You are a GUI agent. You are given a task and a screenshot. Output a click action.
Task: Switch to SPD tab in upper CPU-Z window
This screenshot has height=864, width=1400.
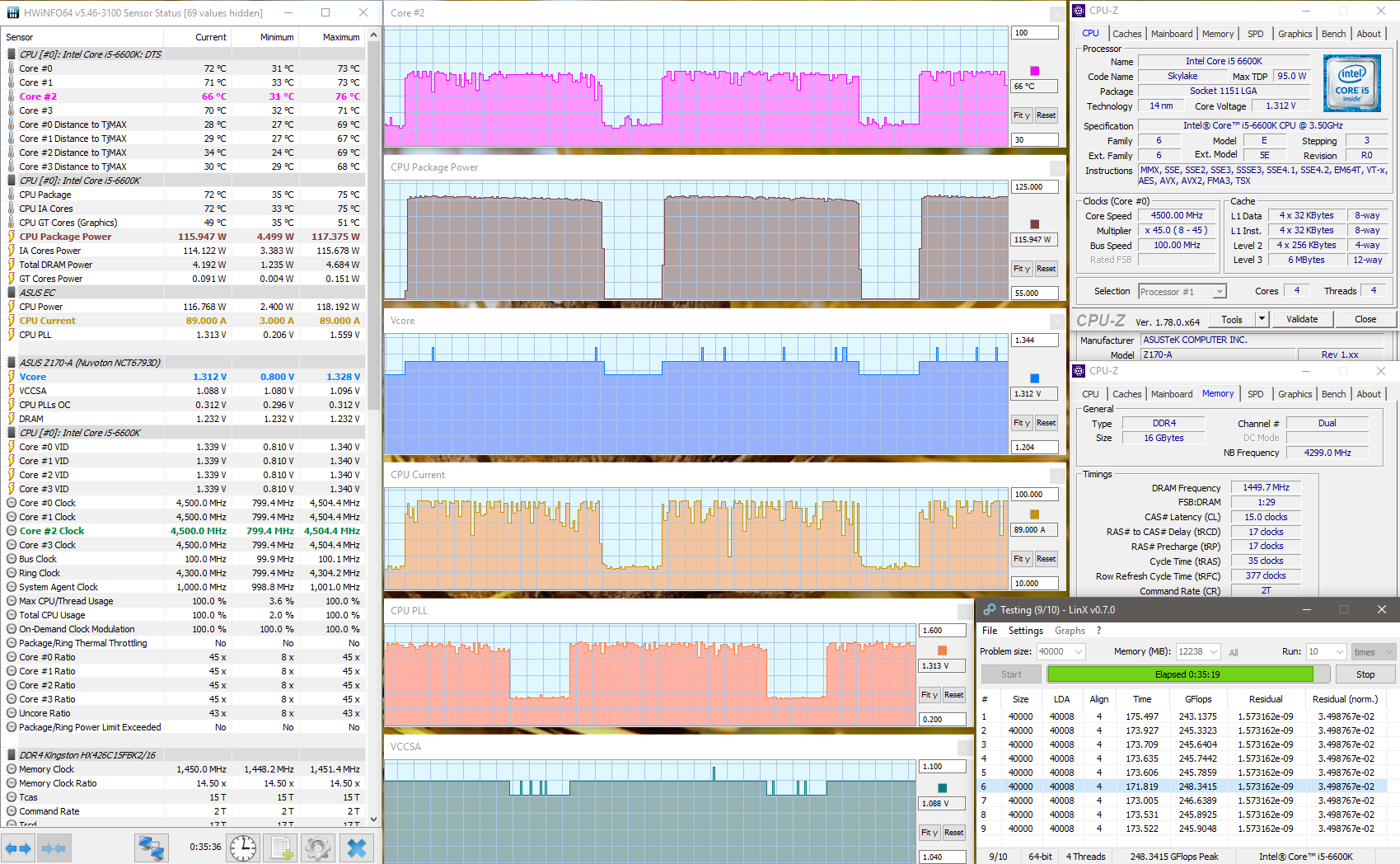pos(1255,34)
